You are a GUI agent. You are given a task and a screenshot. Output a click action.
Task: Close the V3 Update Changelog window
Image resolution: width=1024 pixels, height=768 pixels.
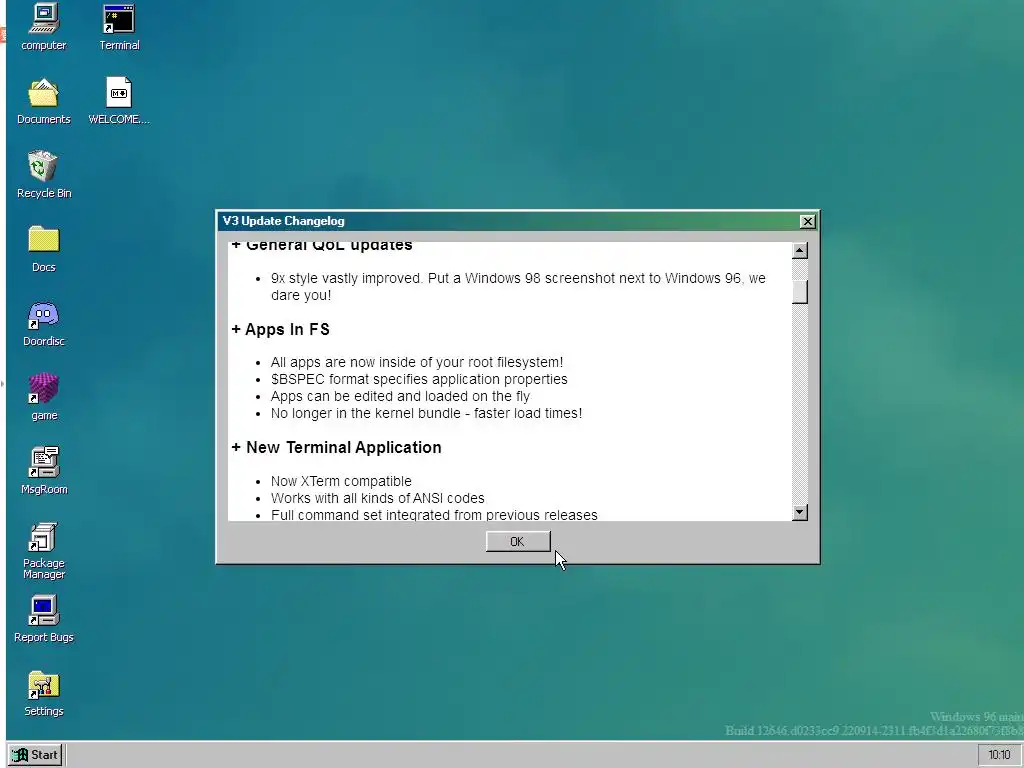[x=807, y=221]
